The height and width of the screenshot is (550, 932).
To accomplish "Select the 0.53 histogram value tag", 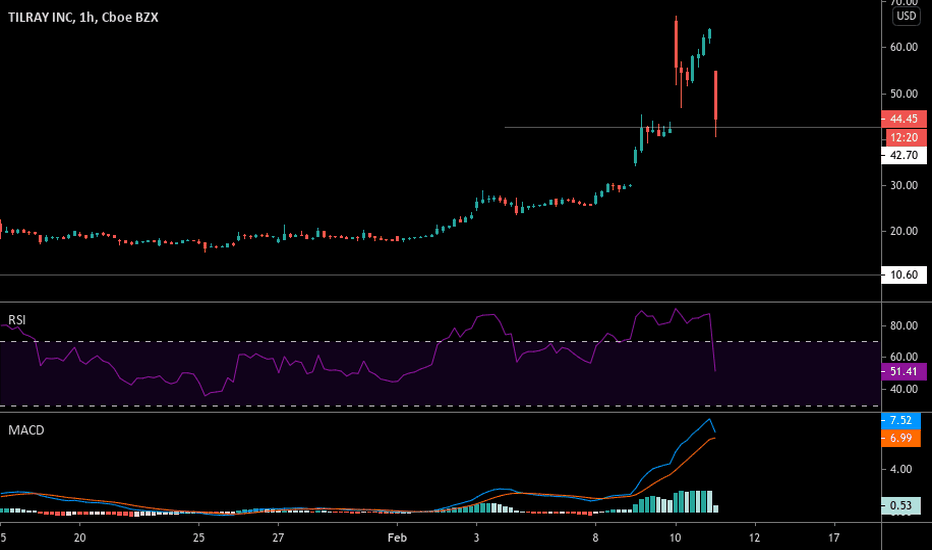I will pyautogui.click(x=900, y=505).
